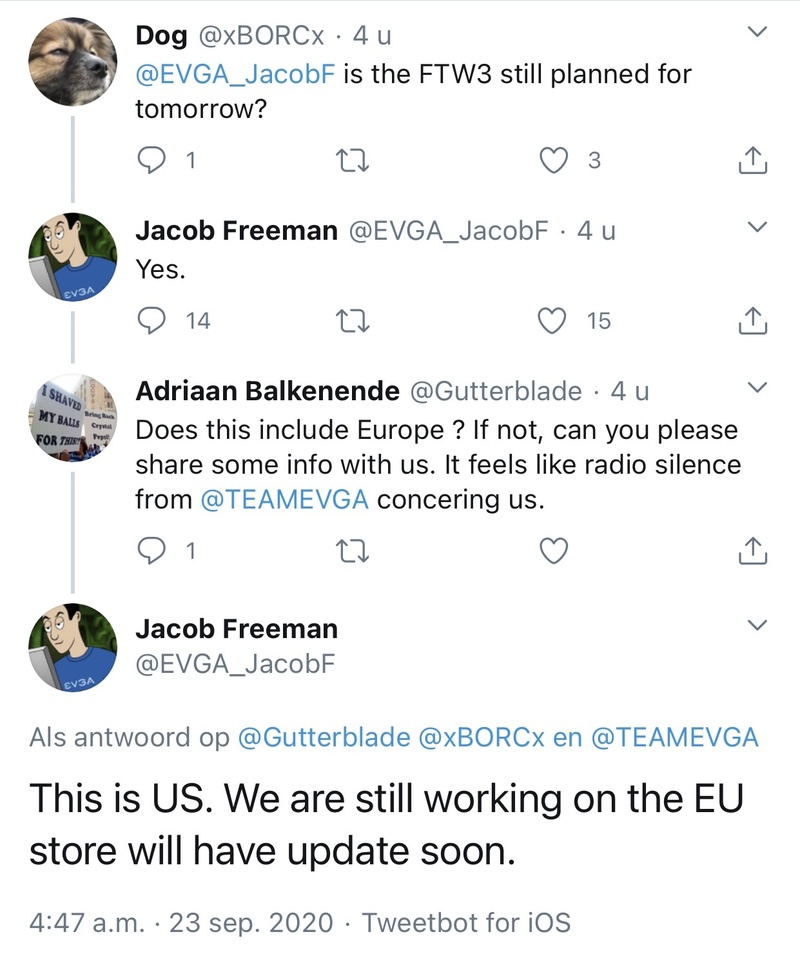The width and height of the screenshot is (800, 961).
Task: Retweet Jacob Freeman's "Yes." tweet
Action: pyautogui.click(x=347, y=321)
